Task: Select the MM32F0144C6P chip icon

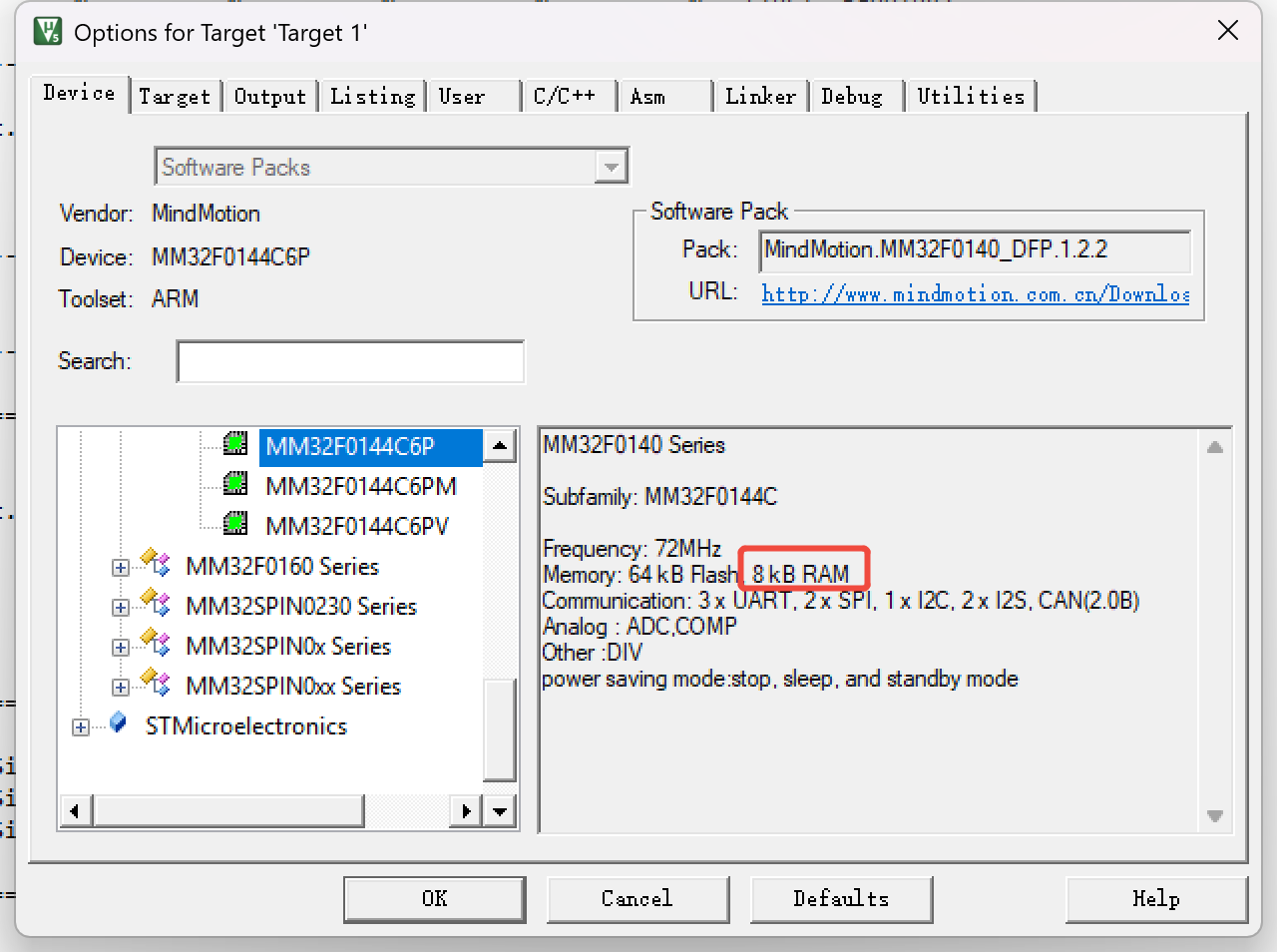Action: pyautogui.click(x=235, y=443)
